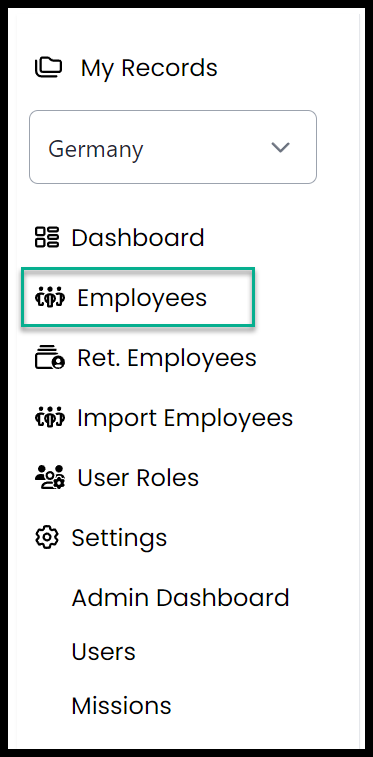Image resolution: width=373 pixels, height=757 pixels.
Task: Open the Germany country dropdown
Action: [173, 147]
